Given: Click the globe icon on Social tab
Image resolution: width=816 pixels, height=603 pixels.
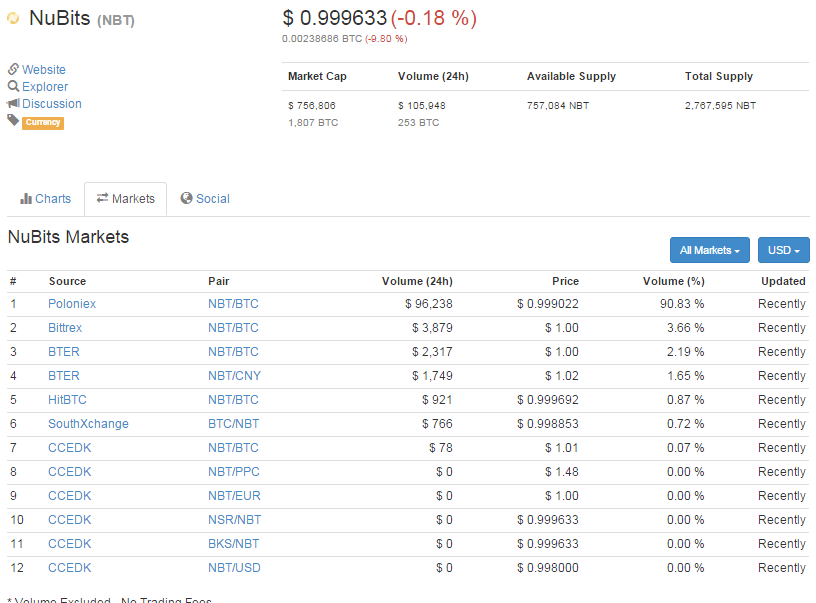Looking at the screenshot, I should tap(186, 198).
